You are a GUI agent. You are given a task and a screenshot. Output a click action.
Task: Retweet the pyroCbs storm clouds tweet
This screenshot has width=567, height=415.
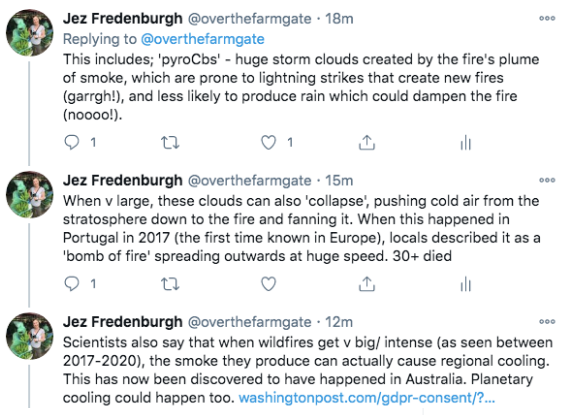click(x=170, y=143)
